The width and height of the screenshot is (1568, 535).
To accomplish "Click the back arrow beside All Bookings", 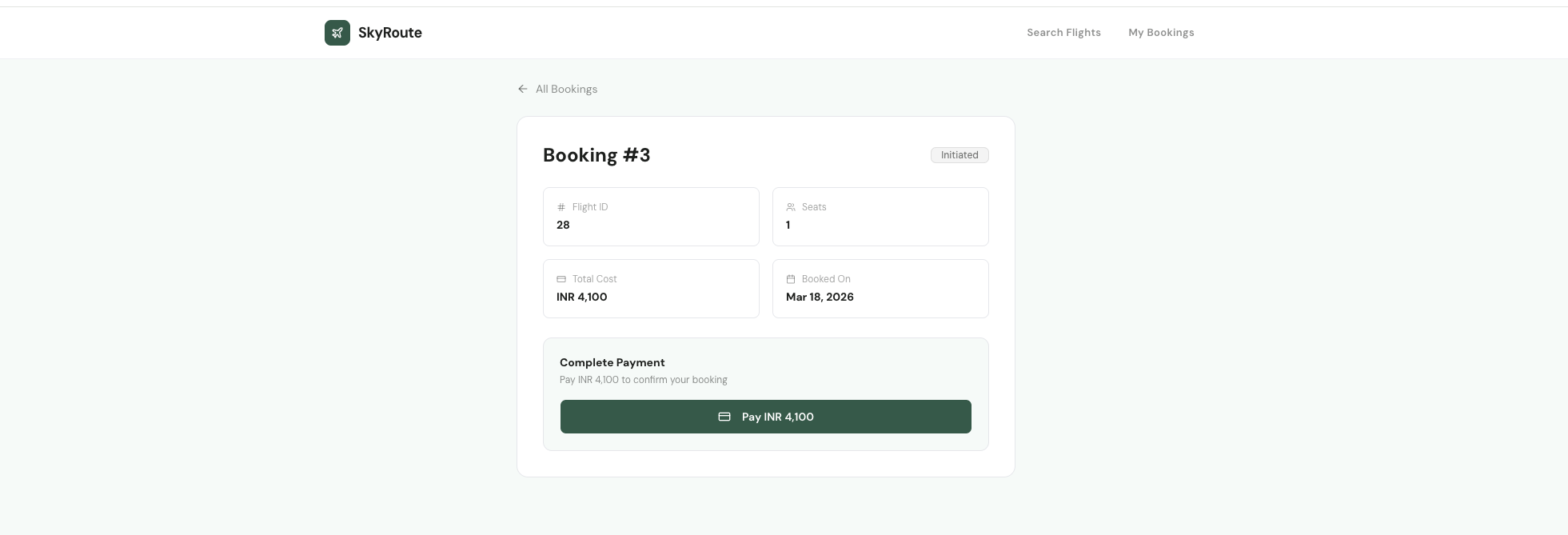I will 523,89.
